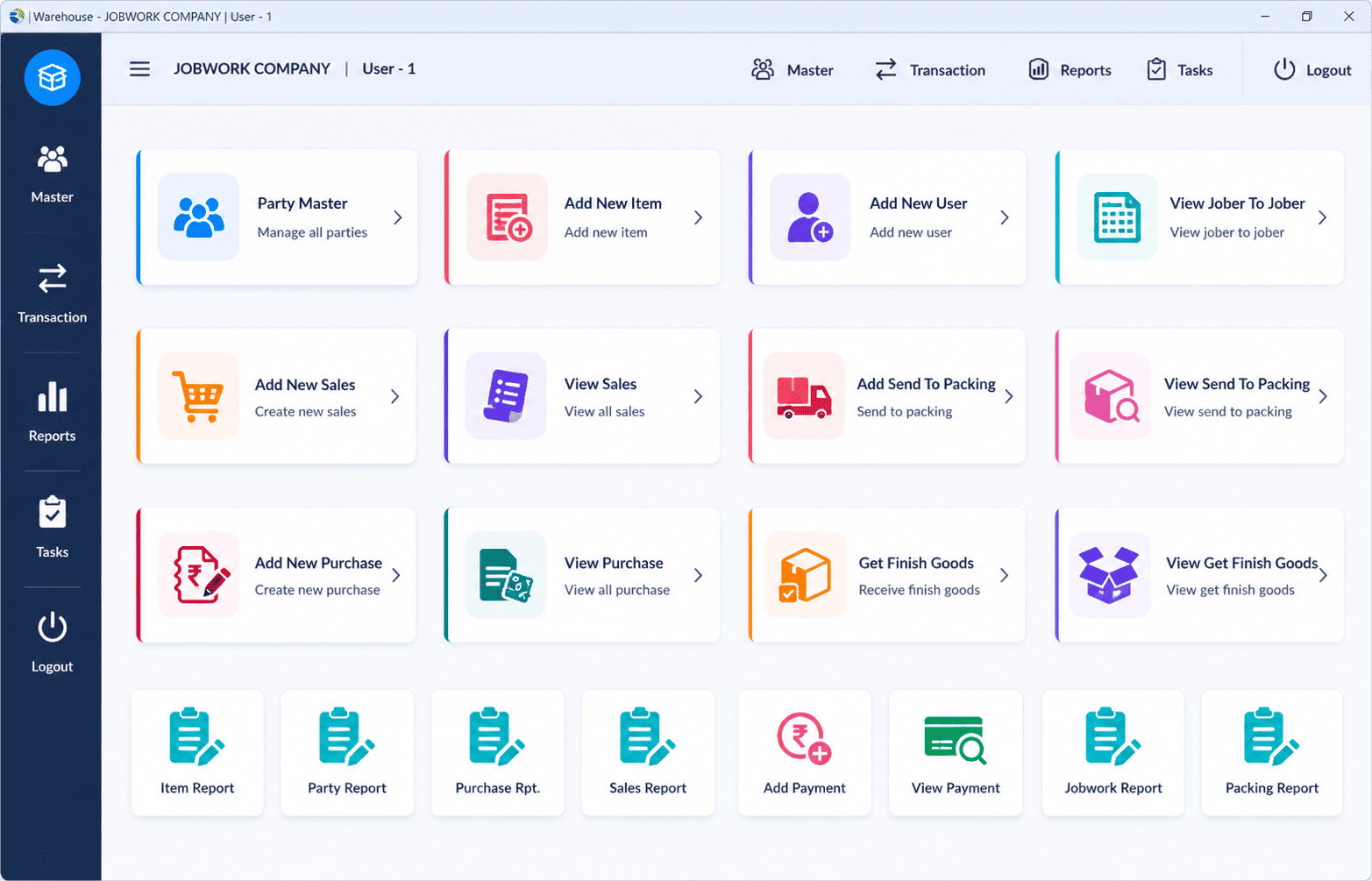Click the Party Master people icon

[x=198, y=217]
